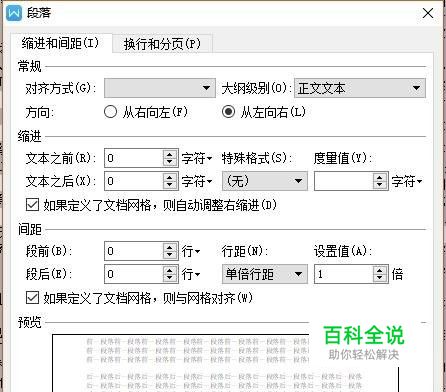The height and width of the screenshot is (392, 446).
Task: Decrease the 文本之后(X) value with down arrow
Action: [170, 185]
